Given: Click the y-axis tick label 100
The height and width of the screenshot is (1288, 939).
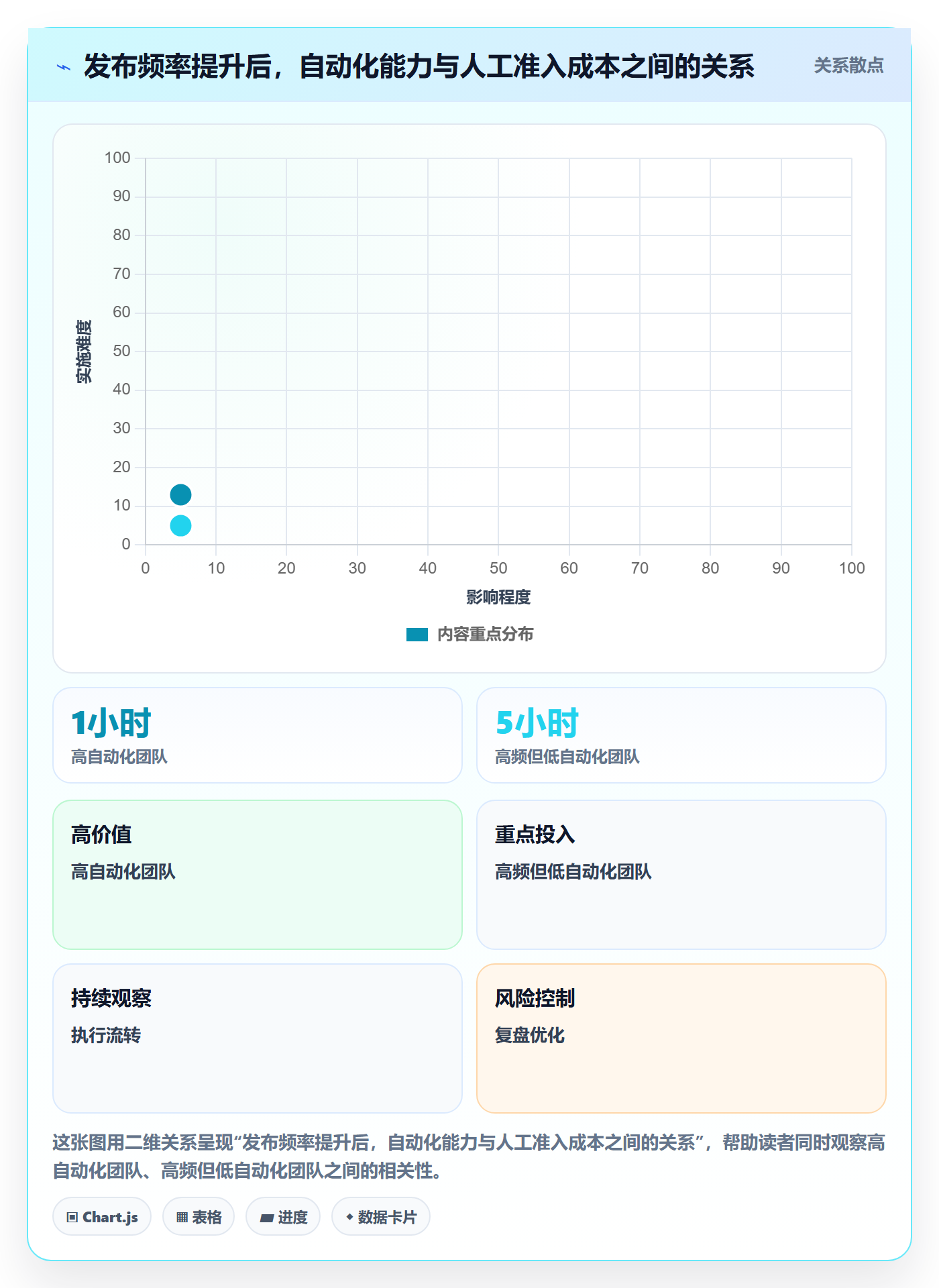Looking at the screenshot, I should tap(117, 158).
